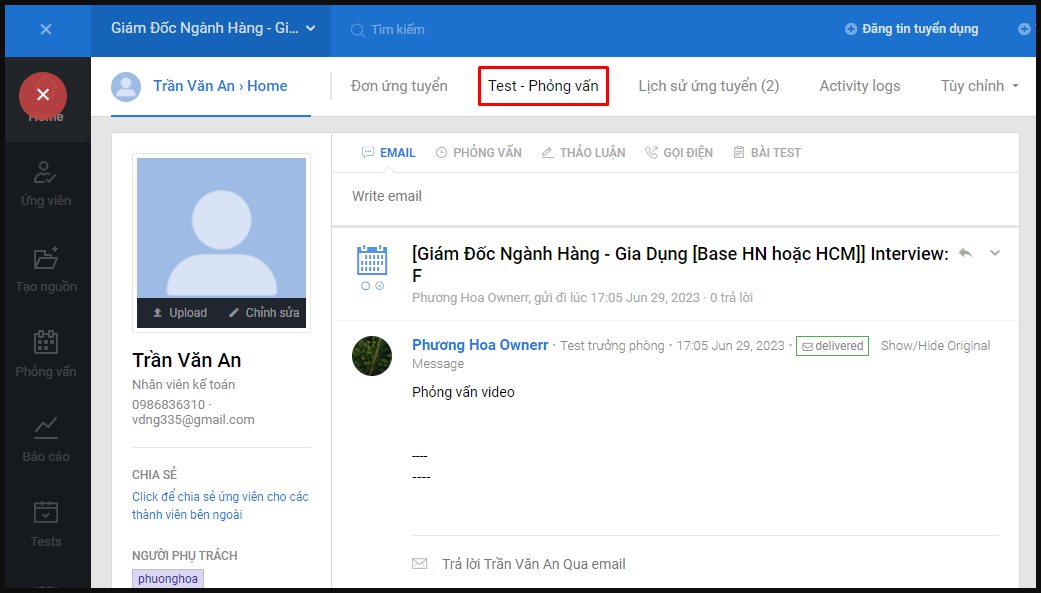
Task: Open the Trần Văn An › Home breadcrumb
Action: 220,86
